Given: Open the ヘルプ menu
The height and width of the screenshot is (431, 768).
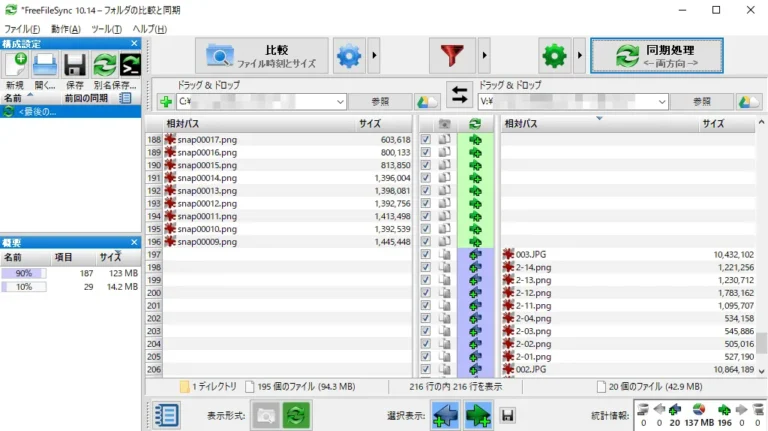Looking at the screenshot, I should coord(149,29).
